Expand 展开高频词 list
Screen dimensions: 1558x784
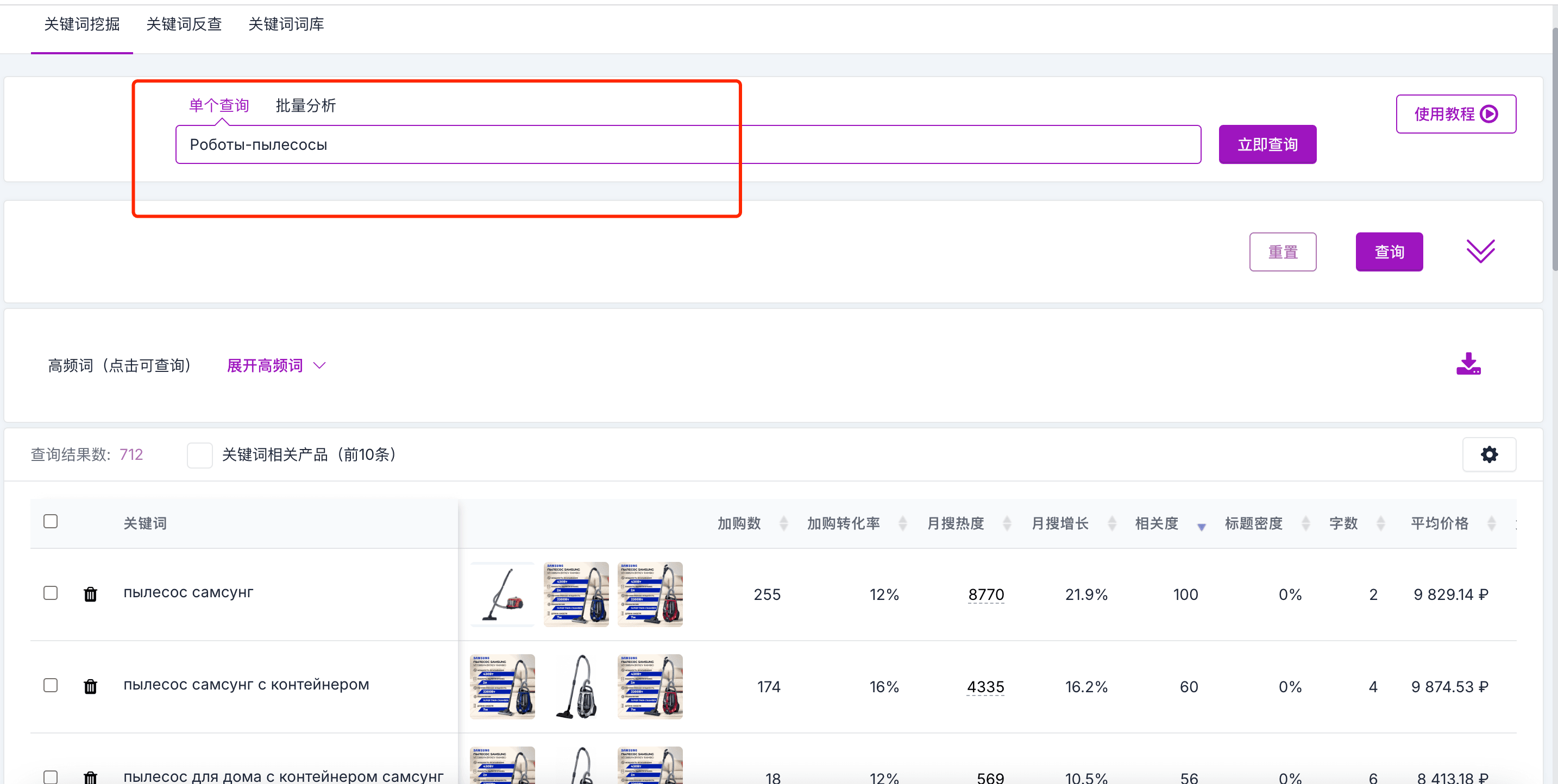(277, 366)
